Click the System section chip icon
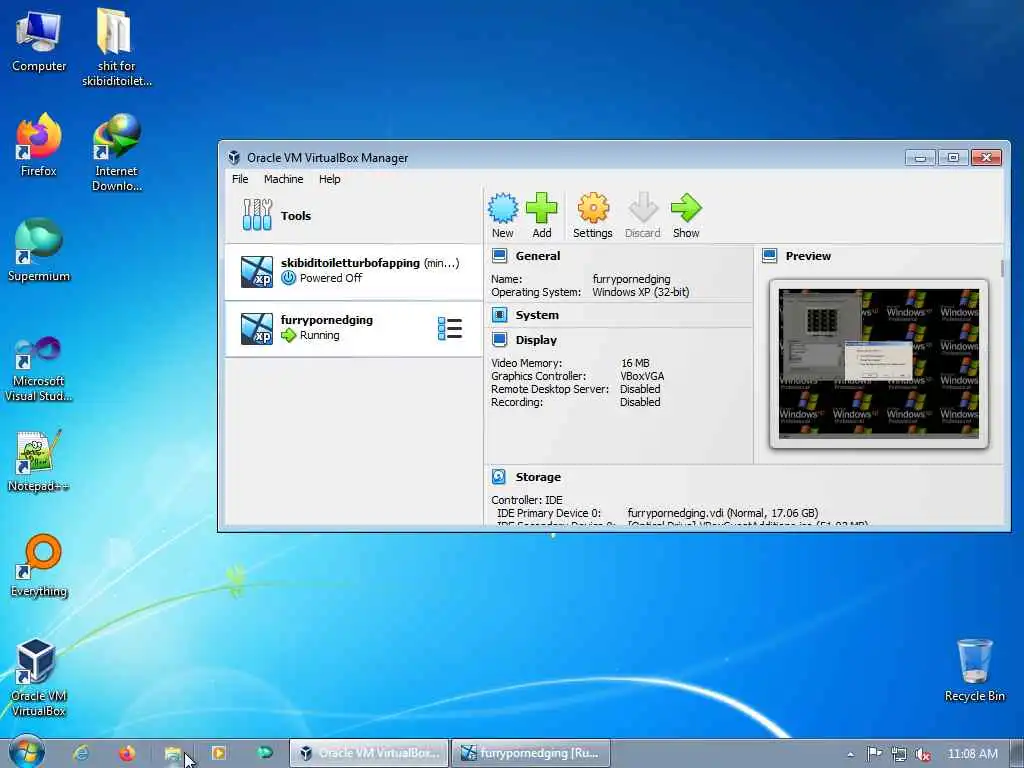The image size is (1024, 768). pos(500,315)
